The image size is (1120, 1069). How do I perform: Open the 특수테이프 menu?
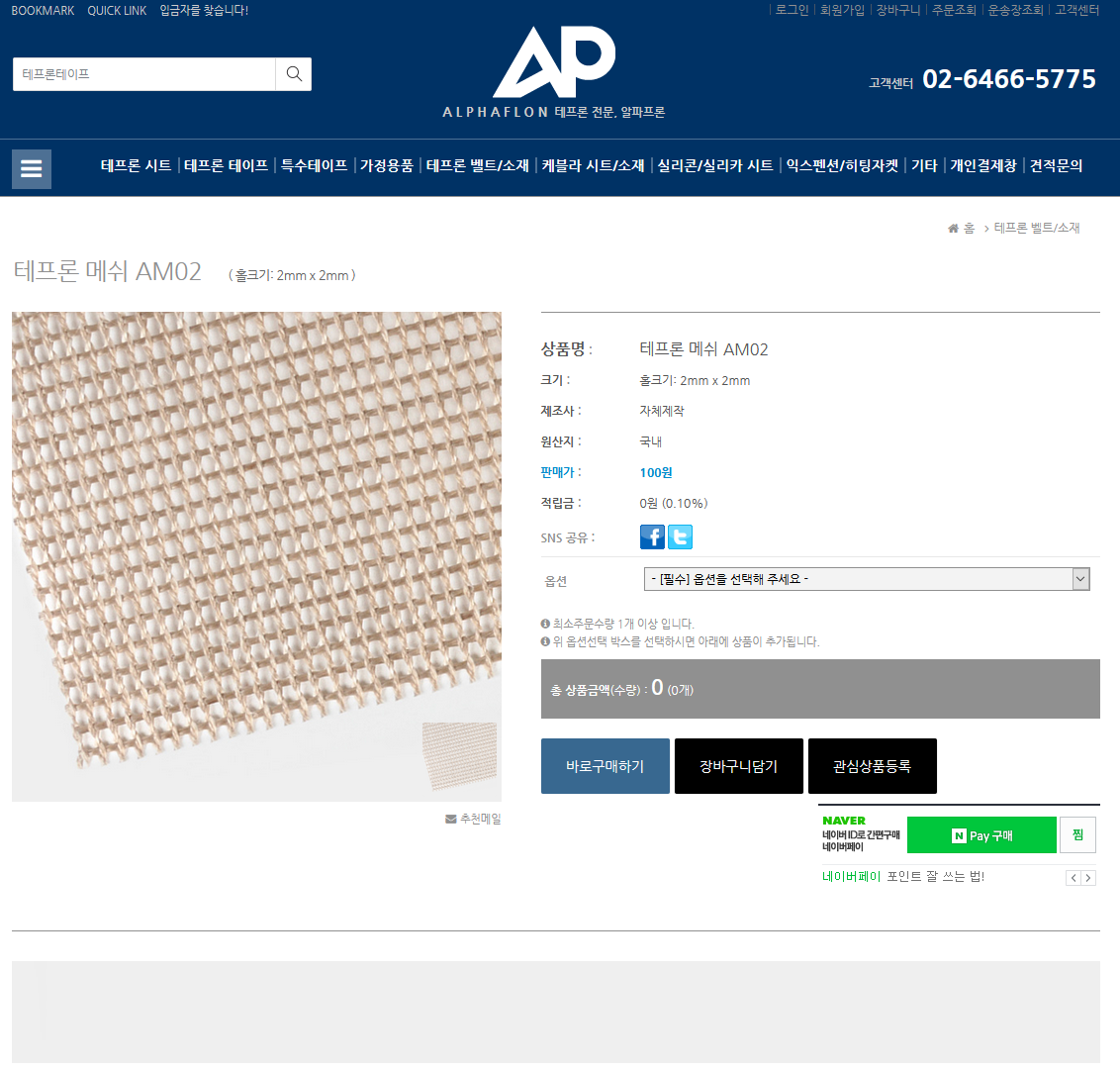[314, 165]
